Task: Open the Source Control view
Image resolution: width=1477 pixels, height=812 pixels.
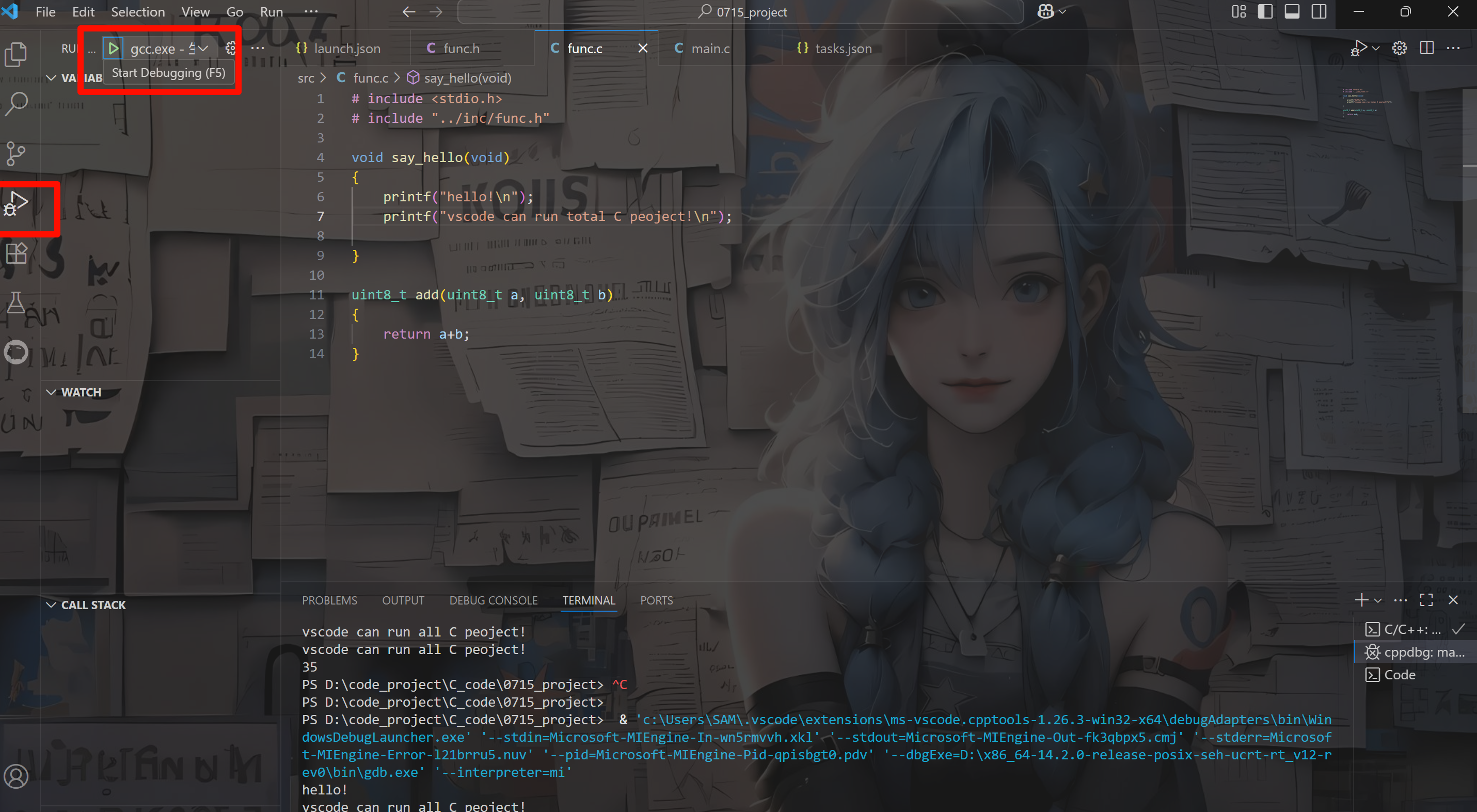Action: pos(16,153)
